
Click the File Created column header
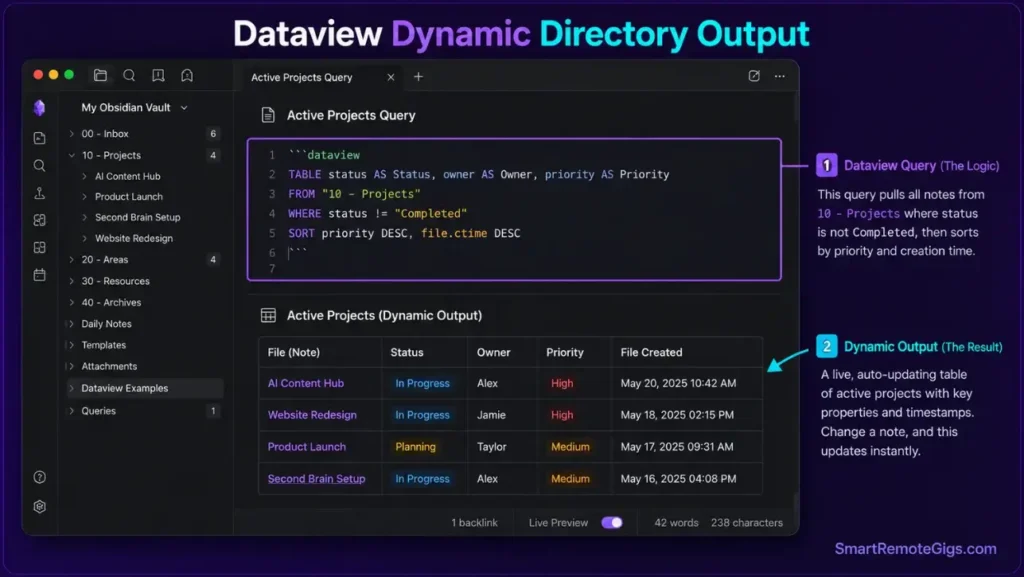point(651,352)
